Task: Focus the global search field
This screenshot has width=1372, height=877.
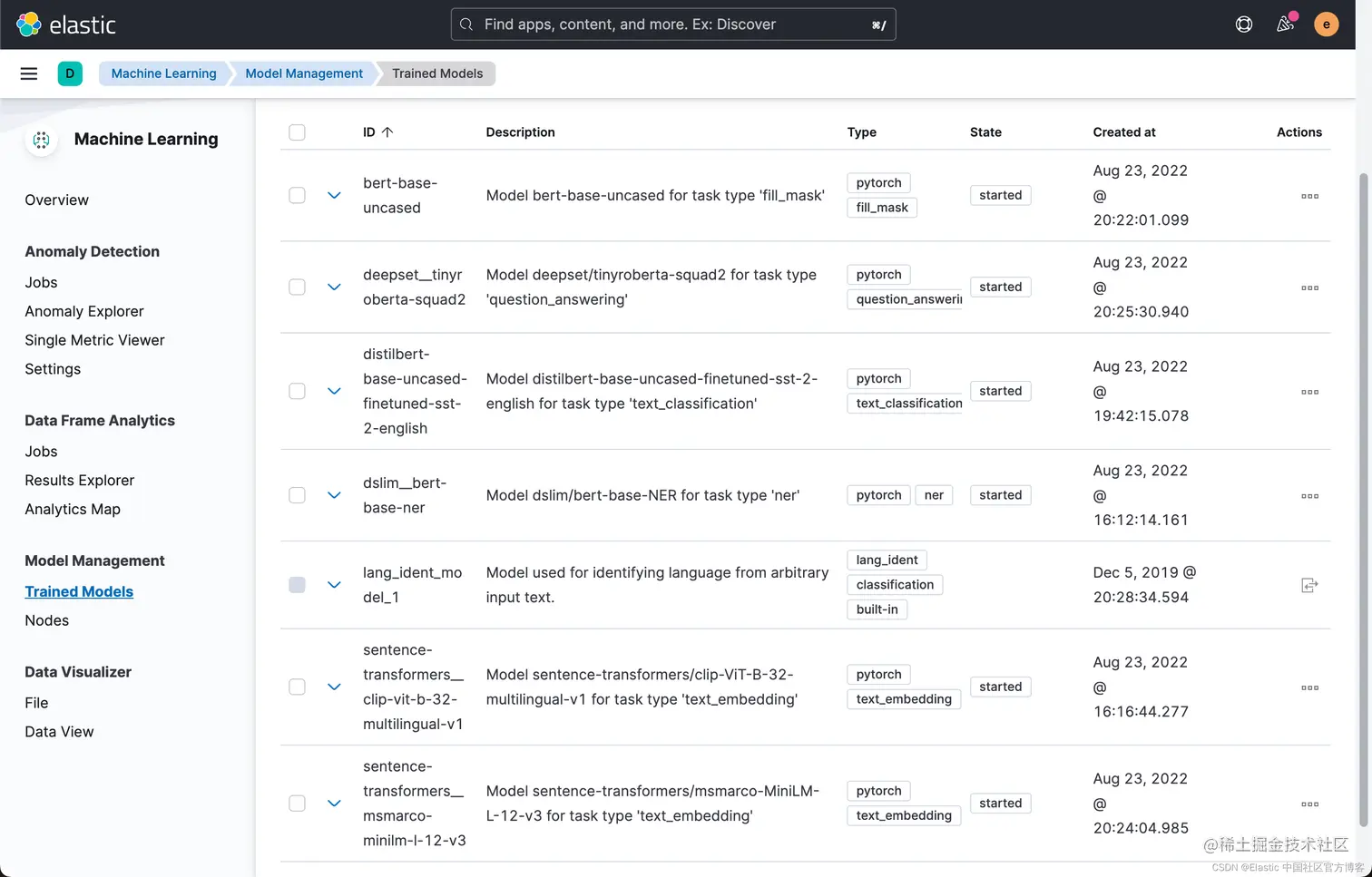Action: point(672,24)
